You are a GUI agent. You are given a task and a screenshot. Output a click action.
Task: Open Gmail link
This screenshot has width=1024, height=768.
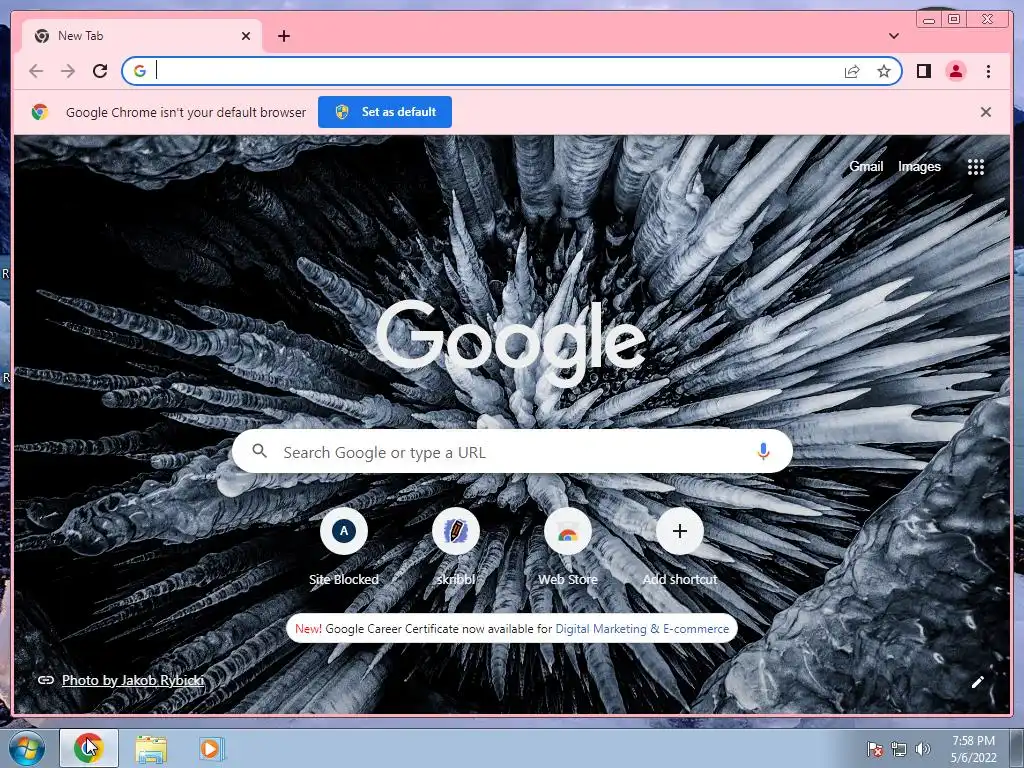click(866, 167)
